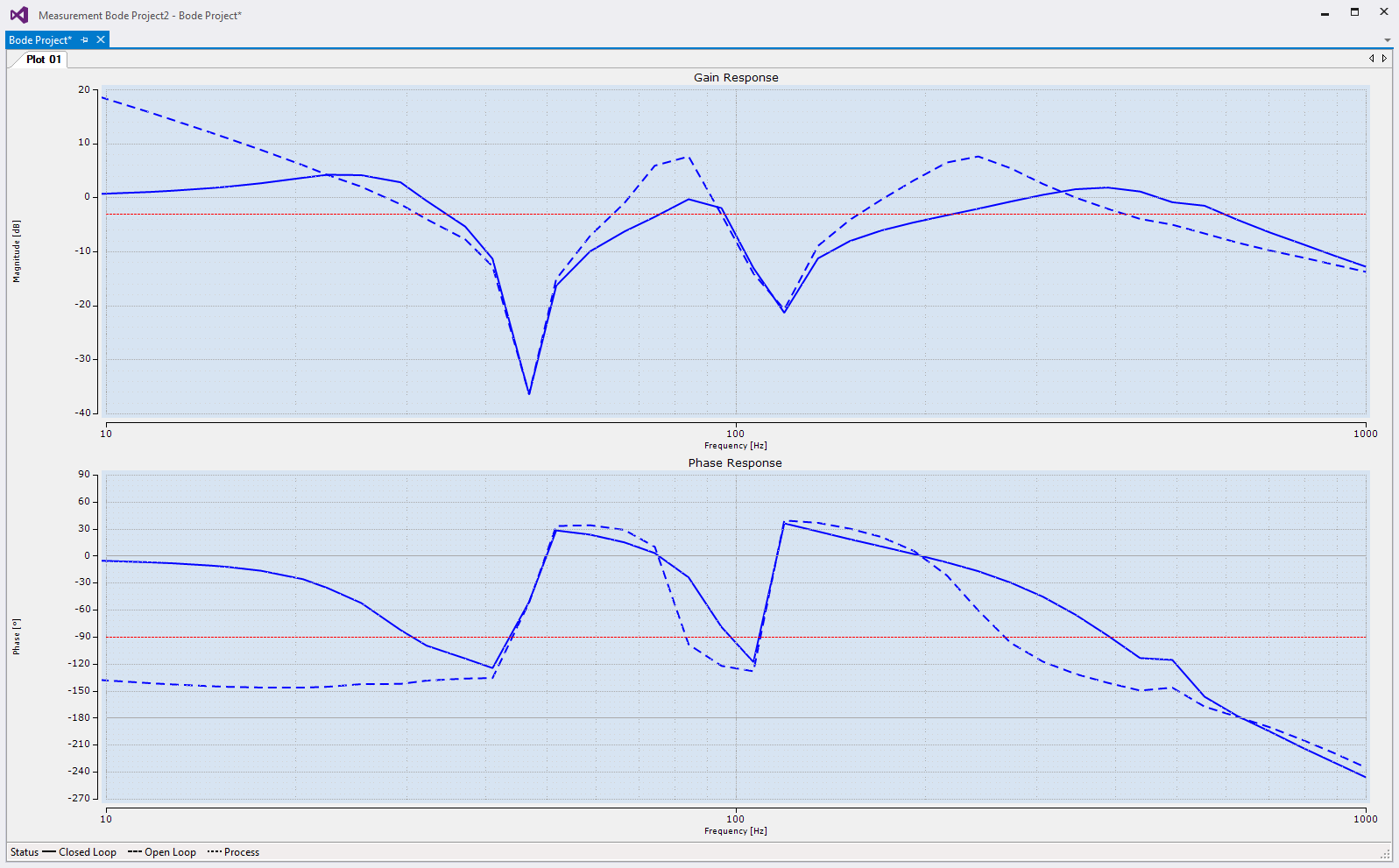Click the 1000 tick of the Phase plot
1399x868 pixels.
click(x=1365, y=819)
